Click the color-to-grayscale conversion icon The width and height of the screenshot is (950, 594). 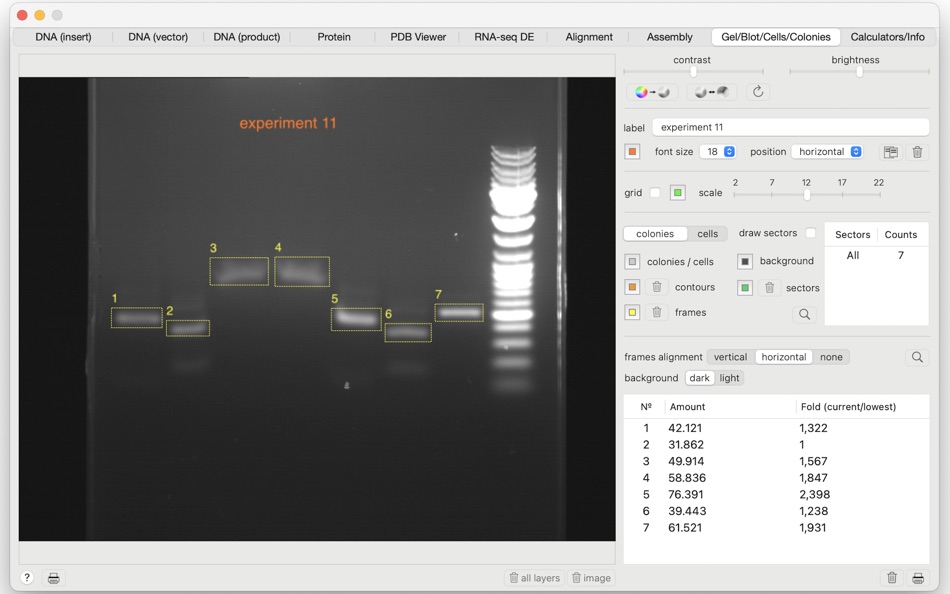652,92
